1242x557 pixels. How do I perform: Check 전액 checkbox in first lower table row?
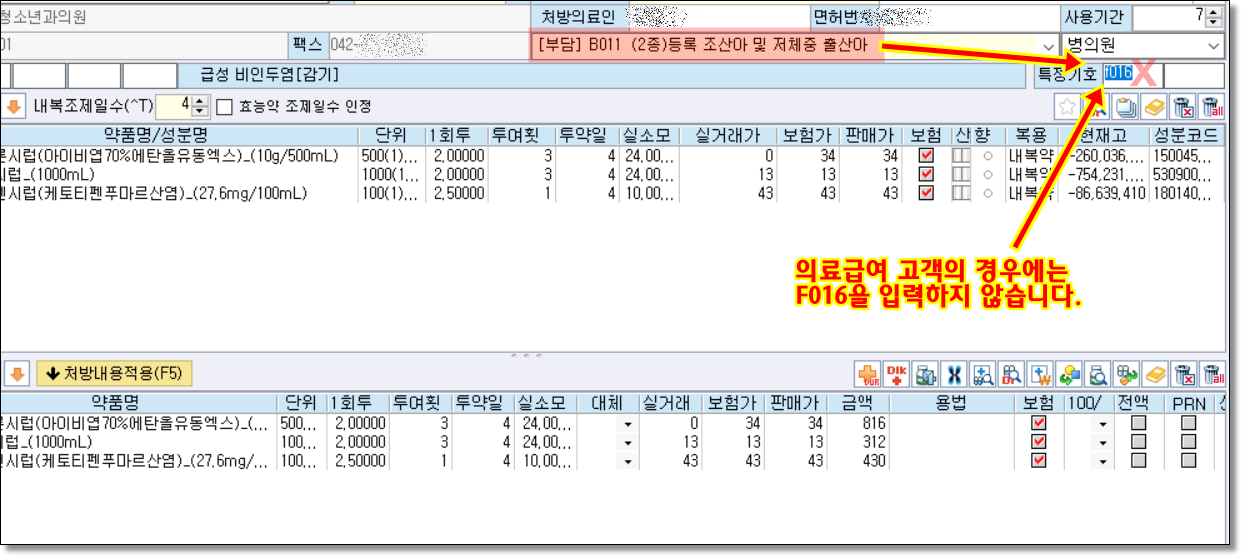pyautogui.click(x=1138, y=423)
